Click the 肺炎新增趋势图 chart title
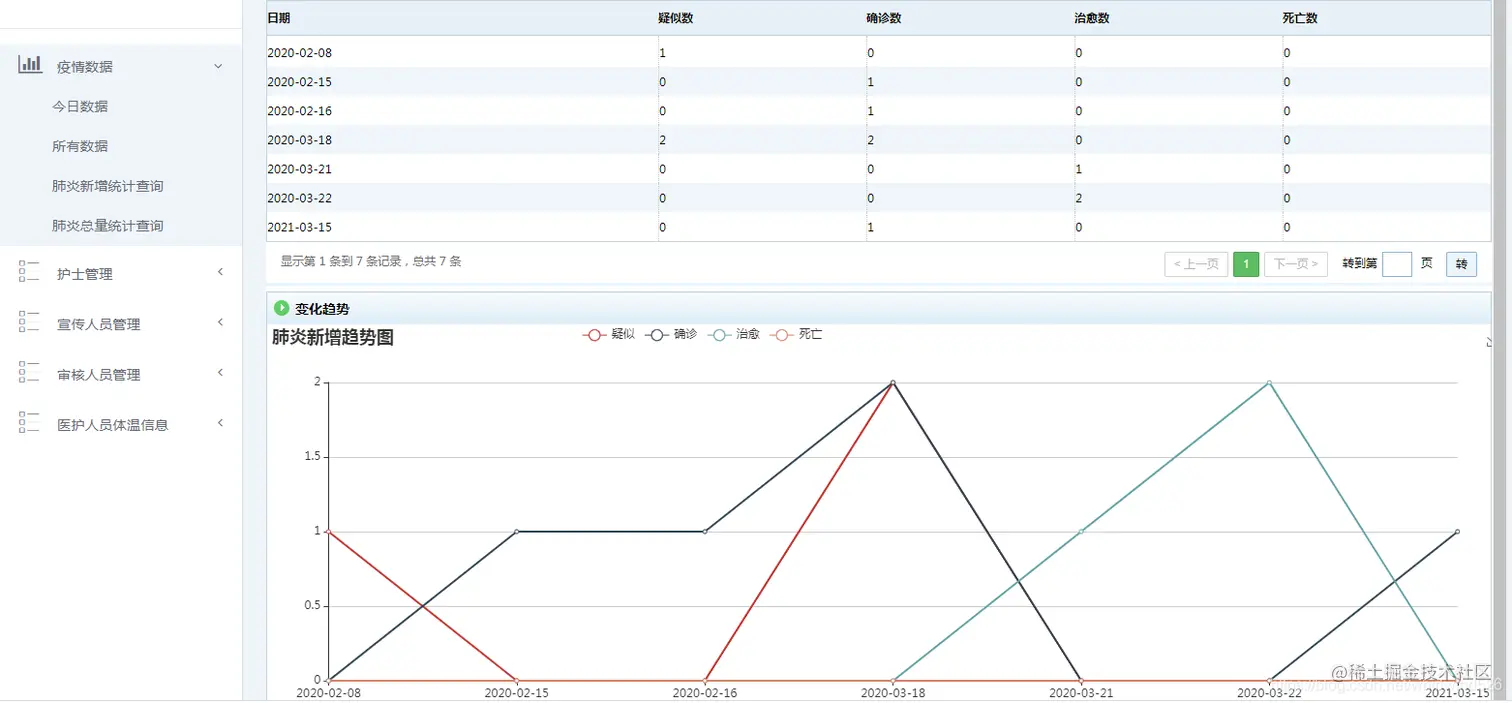The image size is (1512, 703). (333, 338)
